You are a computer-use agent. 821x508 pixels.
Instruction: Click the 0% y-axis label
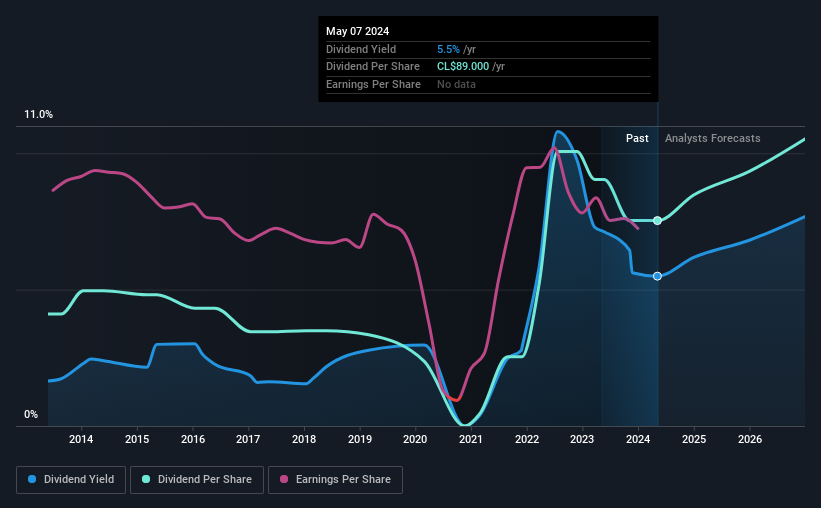(31, 415)
